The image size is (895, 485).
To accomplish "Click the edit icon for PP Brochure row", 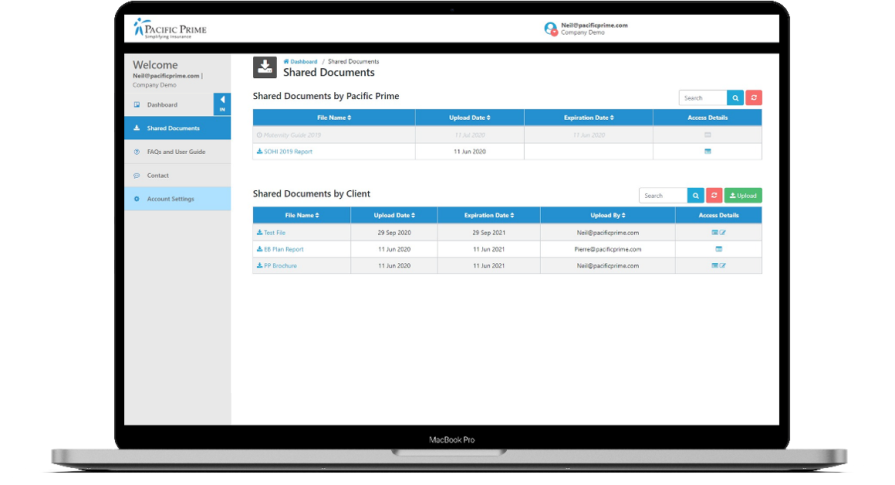I will (x=723, y=266).
